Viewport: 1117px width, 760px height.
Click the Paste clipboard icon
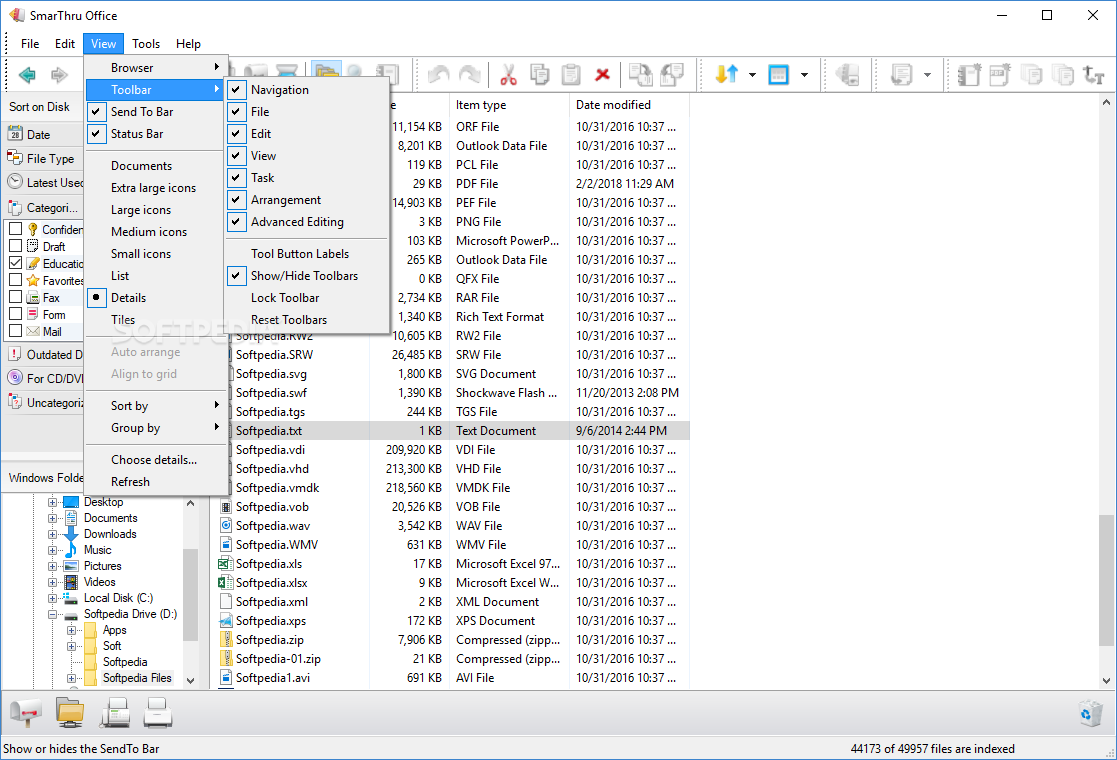click(571, 74)
